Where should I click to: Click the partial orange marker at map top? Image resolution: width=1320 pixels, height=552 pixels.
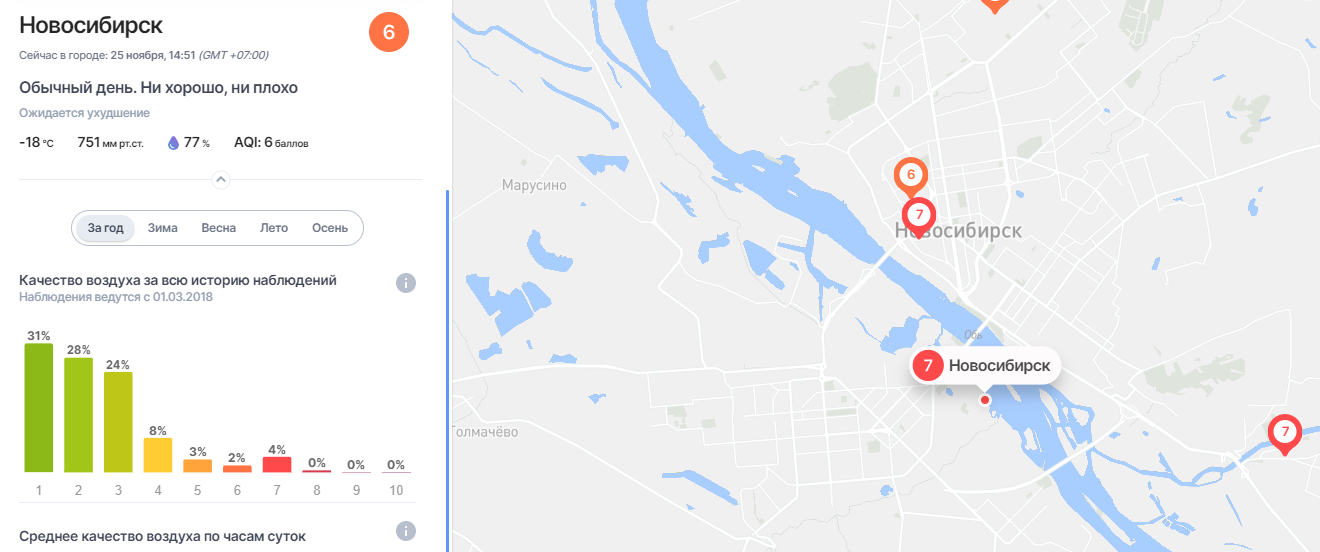point(993,5)
